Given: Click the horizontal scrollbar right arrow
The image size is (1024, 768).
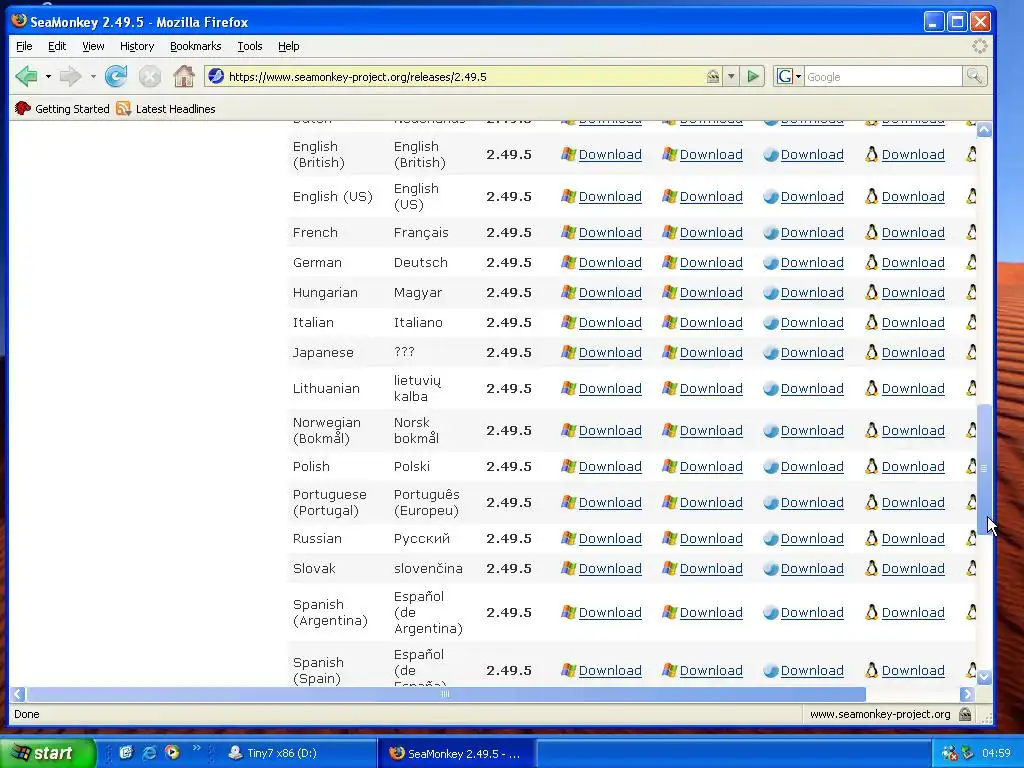Looking at the screenshot, I should click(967, 694).
